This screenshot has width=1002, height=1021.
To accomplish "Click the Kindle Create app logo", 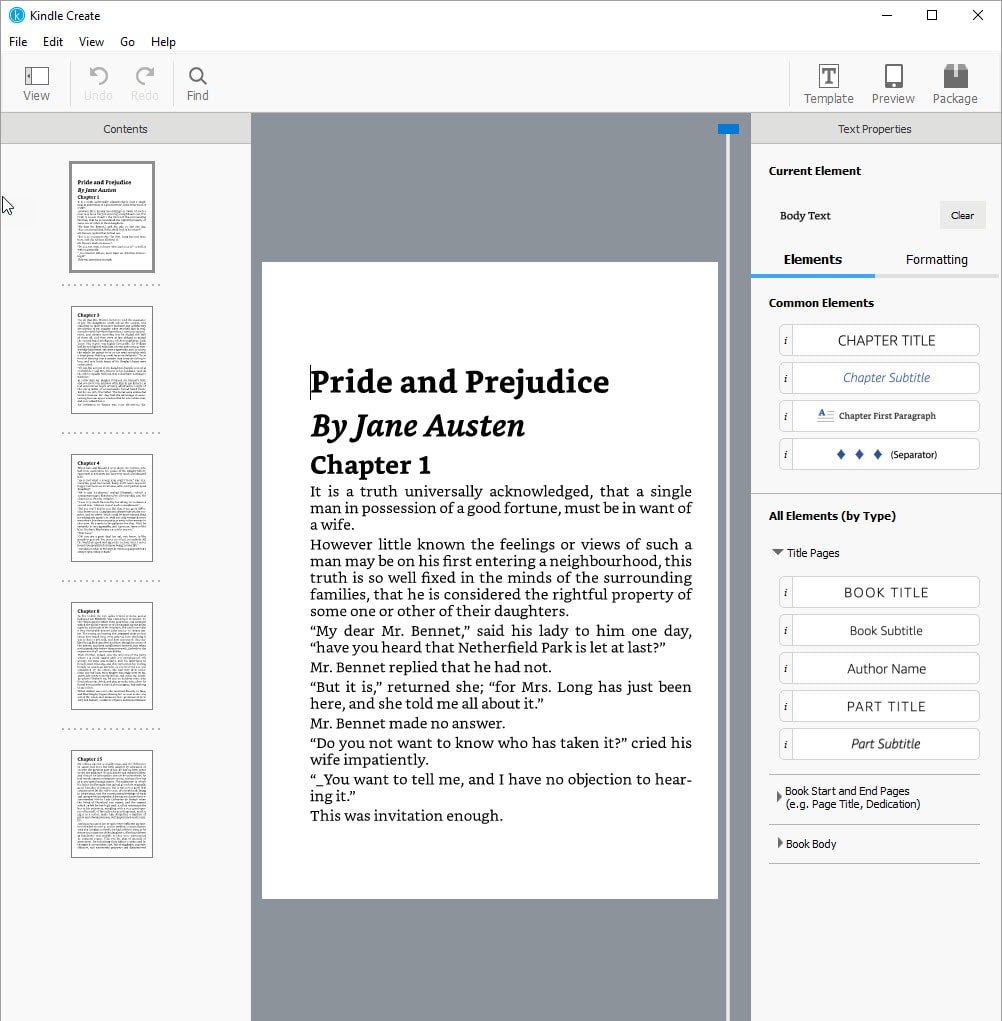I will (16, 15).
